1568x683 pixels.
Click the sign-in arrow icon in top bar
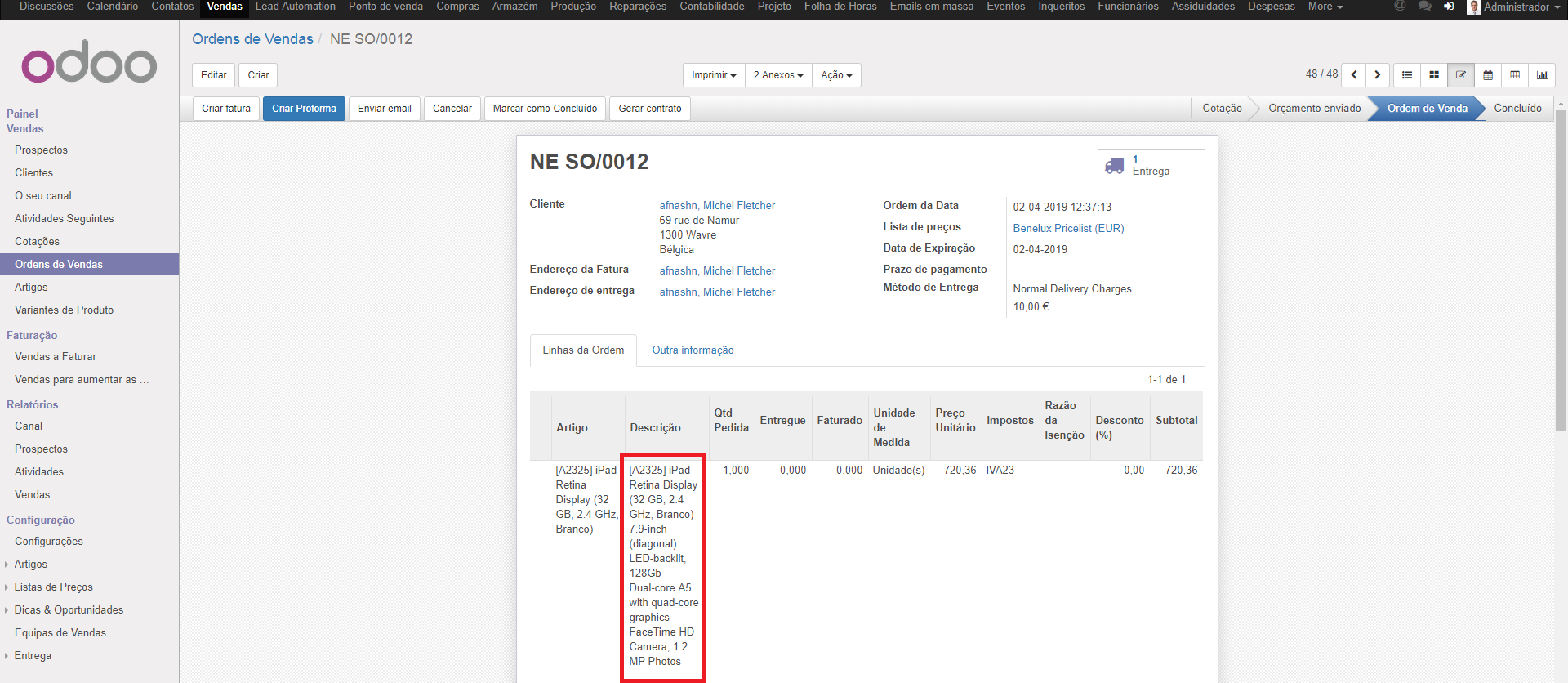[1449, 6]
